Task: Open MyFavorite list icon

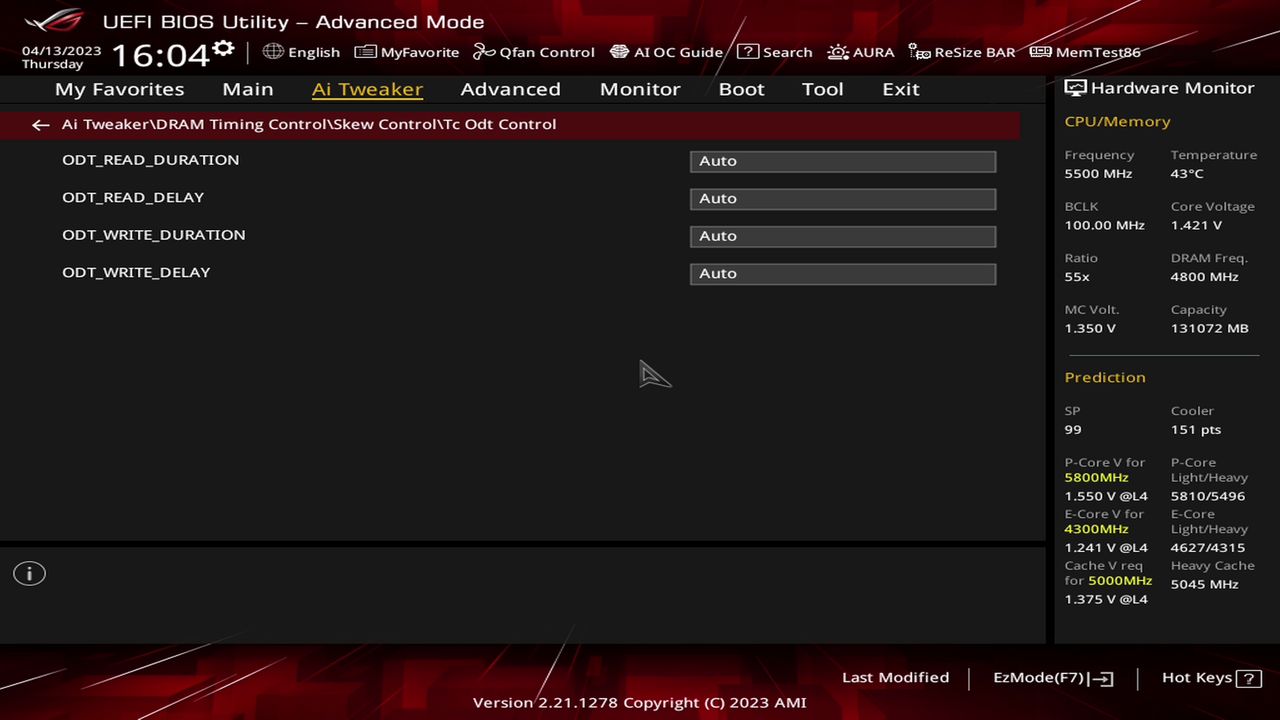Action: click(365, 52)
